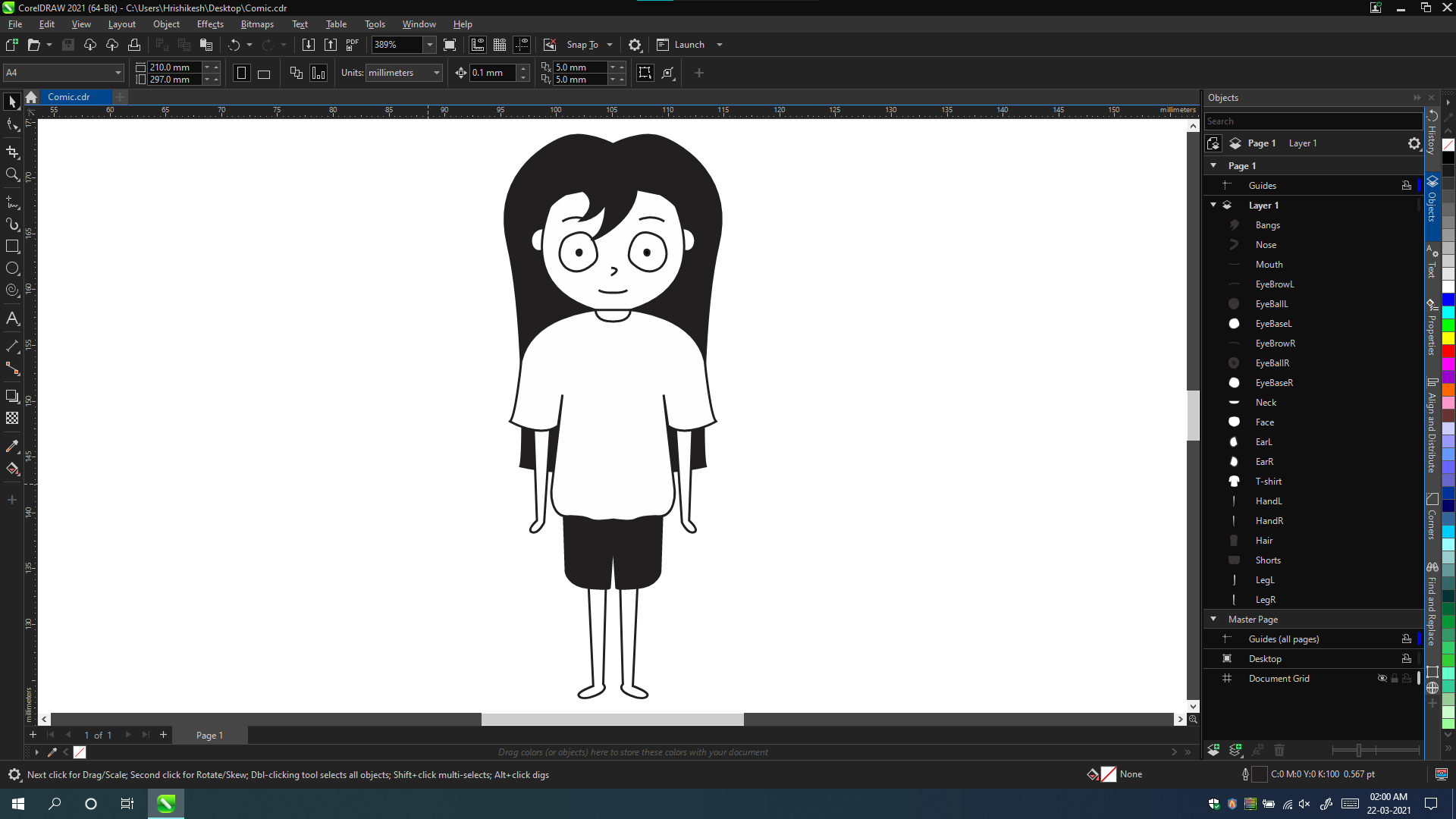The width and height of the screenshot is (1456, 819).
Task: Open the Object menu
Action: 166,24
